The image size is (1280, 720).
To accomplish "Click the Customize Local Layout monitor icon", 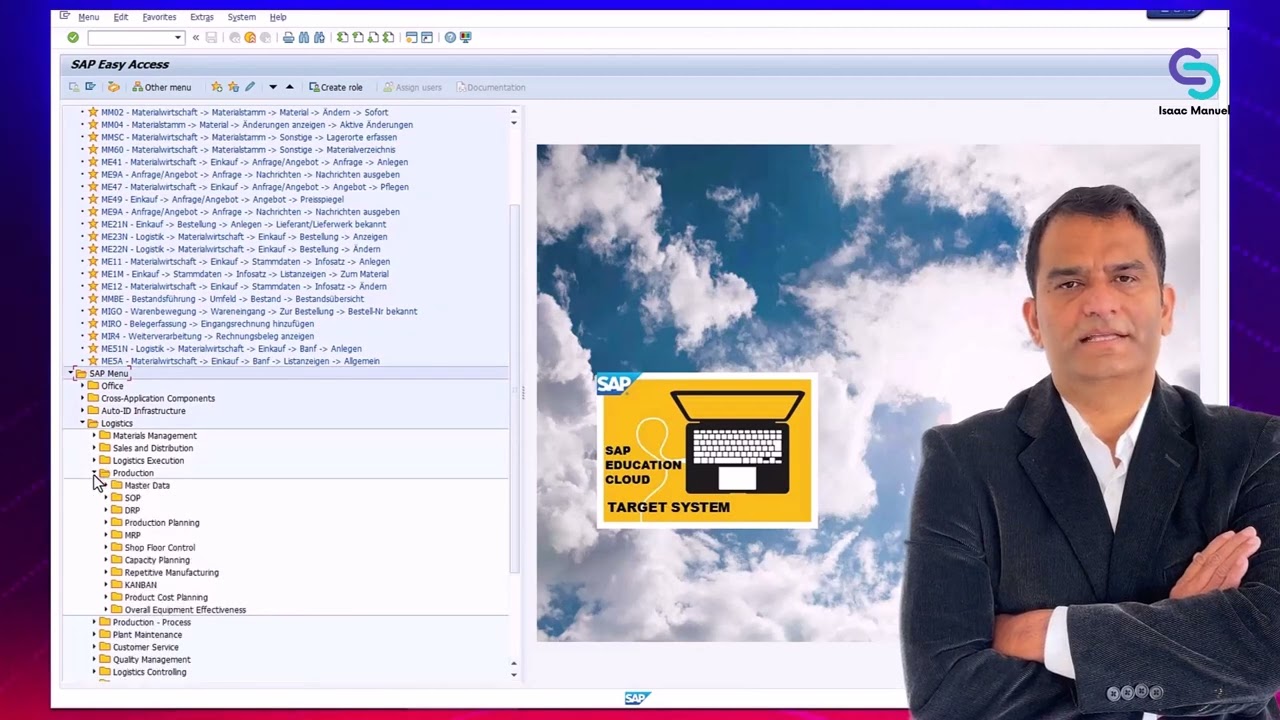I will [x=466, y=38].
